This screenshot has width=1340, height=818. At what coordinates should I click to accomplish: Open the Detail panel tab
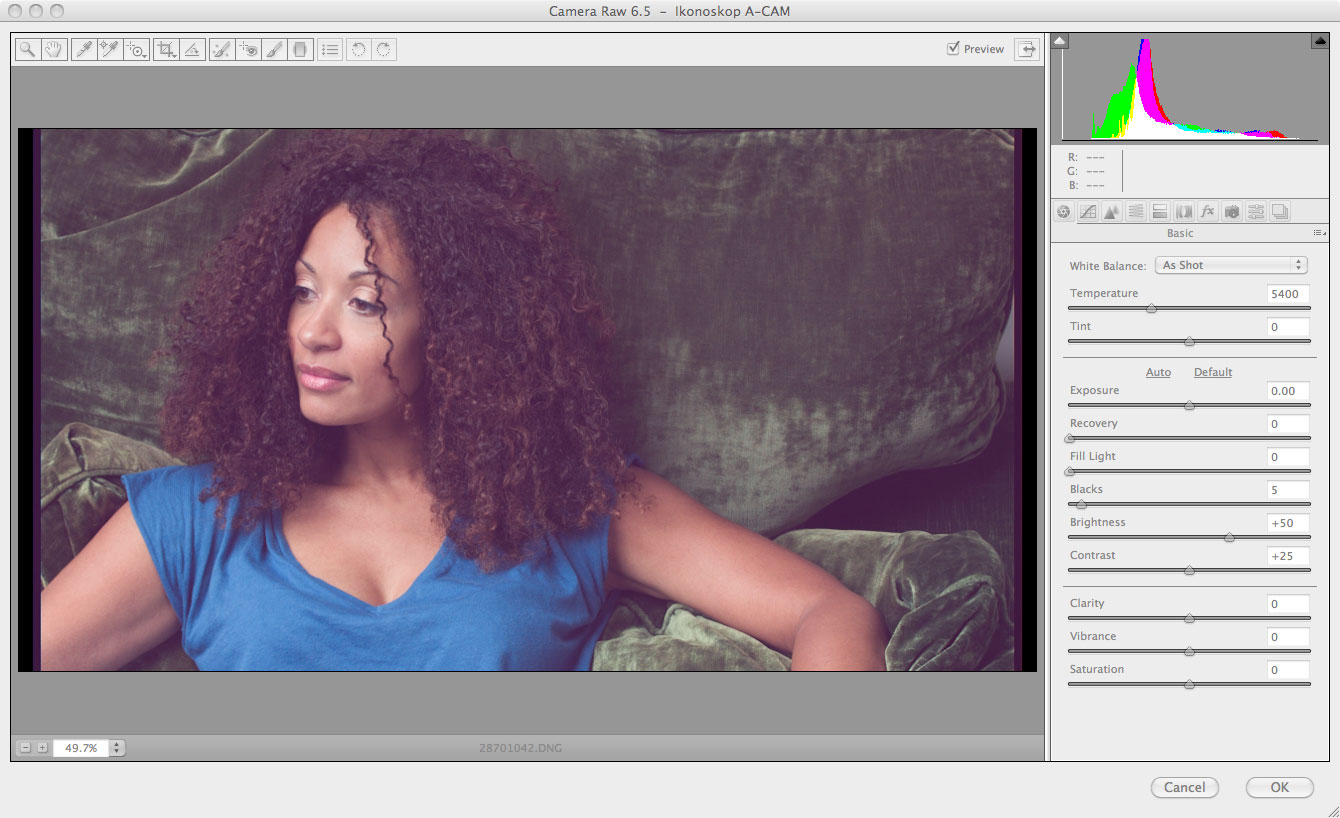click(x=1111, y=211)
